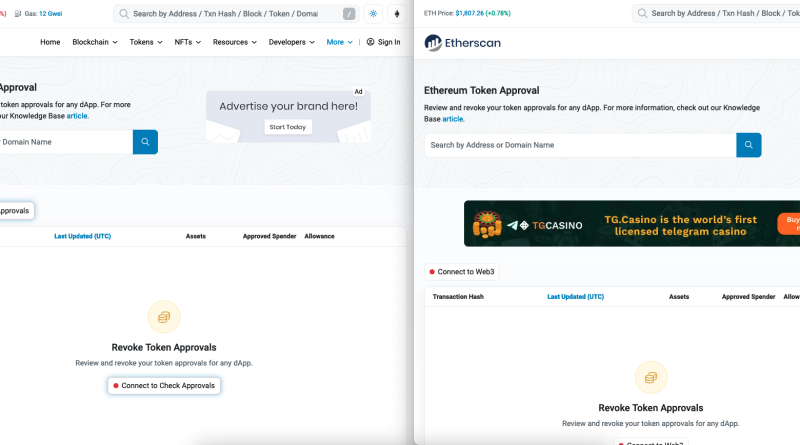Click blue search button in left window approval search
The height and width of the screenshot is (445, 800).
tap(145, 142)
